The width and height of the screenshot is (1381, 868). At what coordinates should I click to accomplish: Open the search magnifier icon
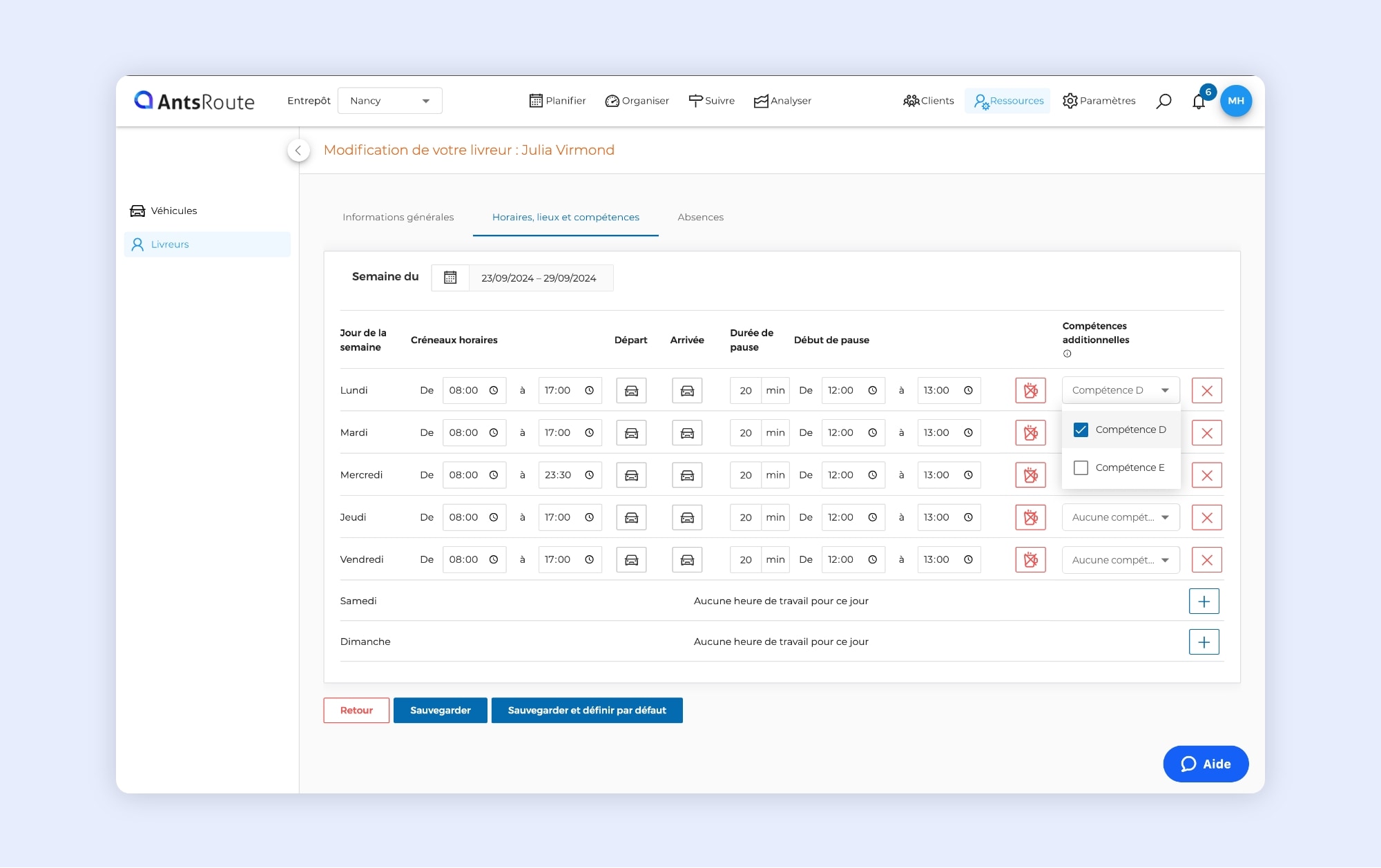(1163, 101)
